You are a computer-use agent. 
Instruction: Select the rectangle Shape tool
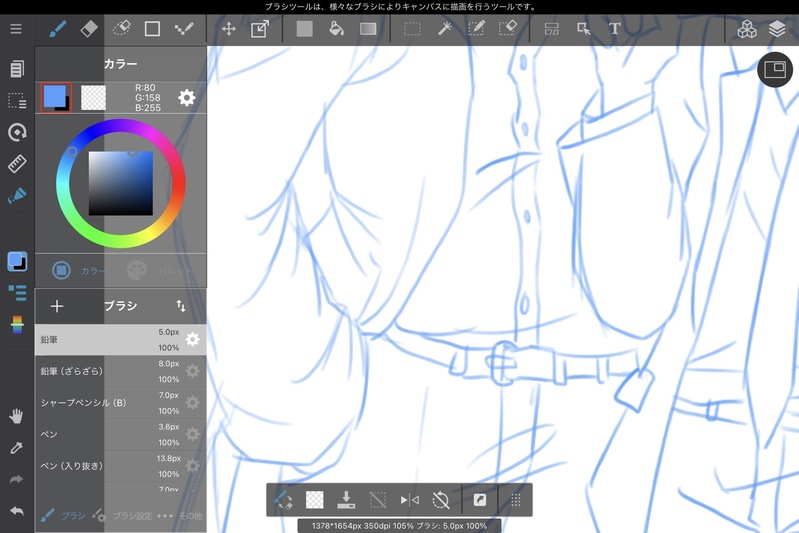[x=152, y=29]
